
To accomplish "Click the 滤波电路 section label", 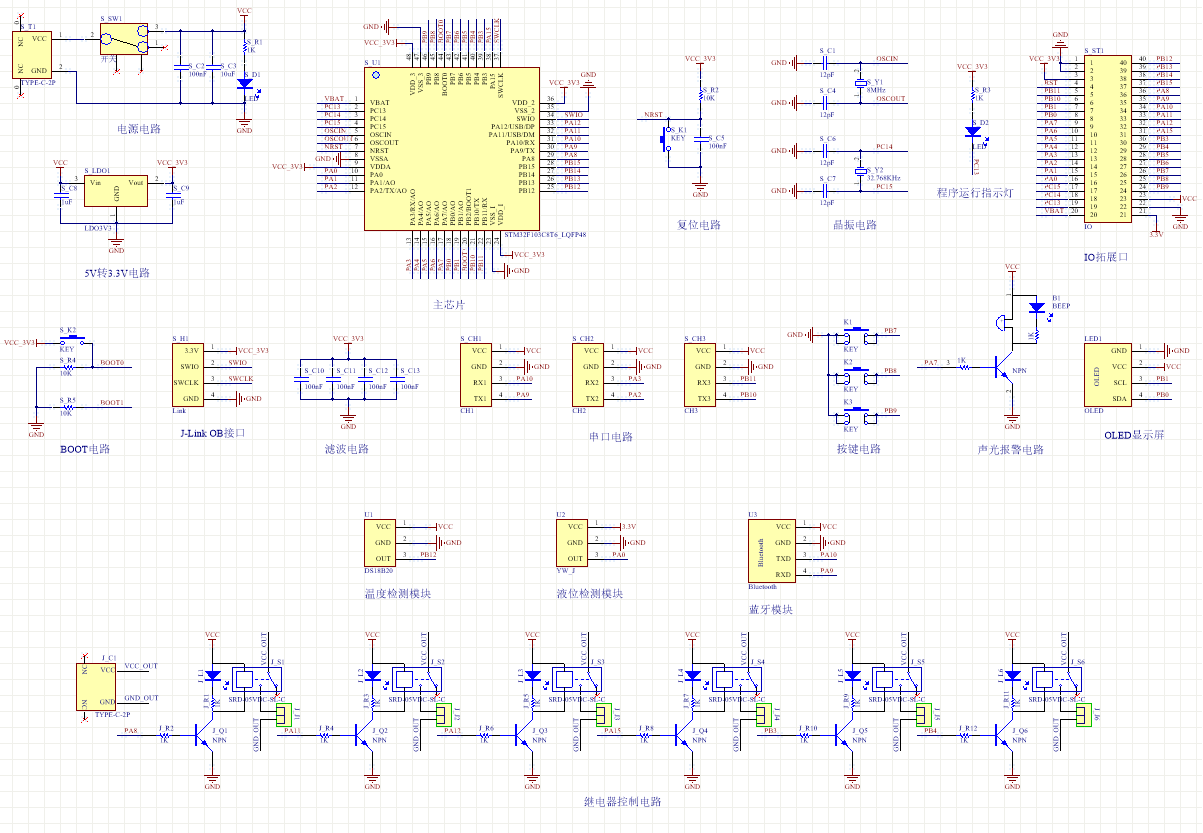I will point(347,449).
